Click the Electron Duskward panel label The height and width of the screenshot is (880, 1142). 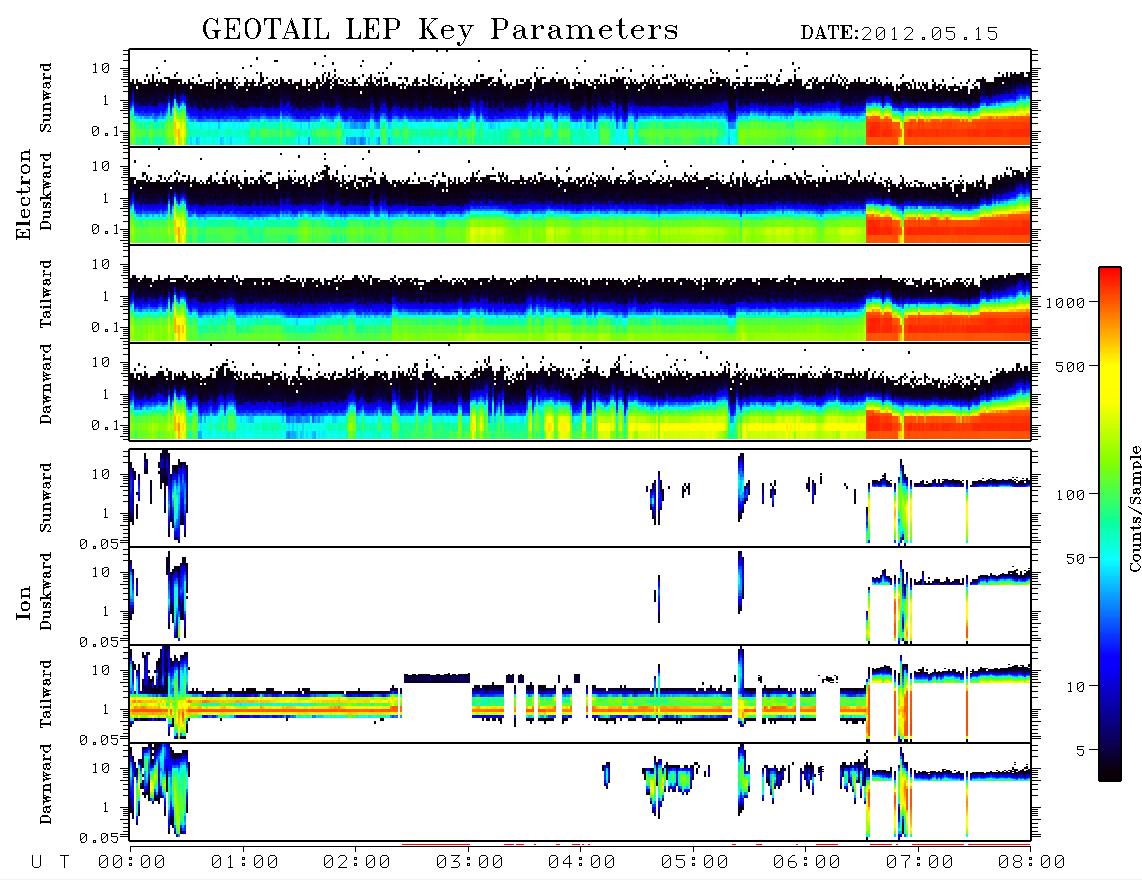[x=46, y=191]
